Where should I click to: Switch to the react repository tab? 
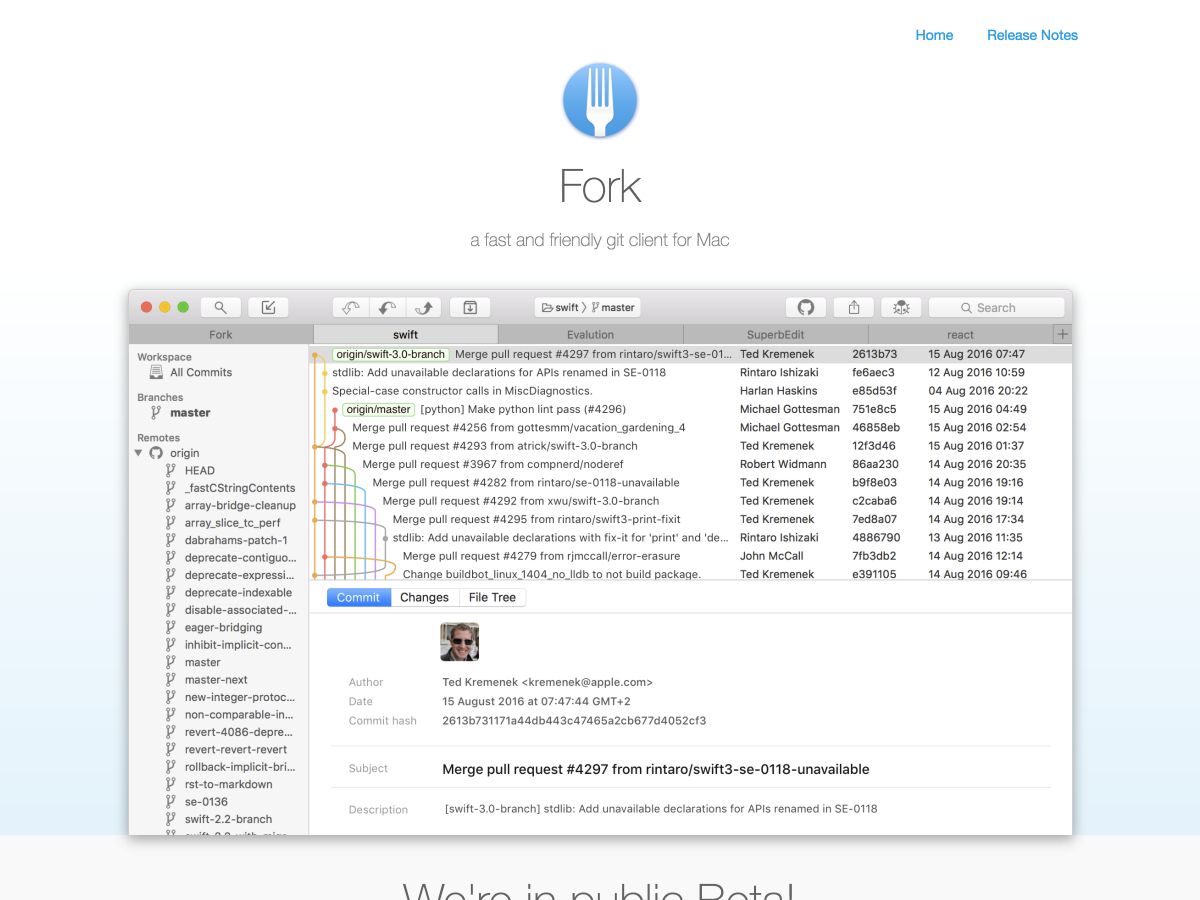click(961, 334)
